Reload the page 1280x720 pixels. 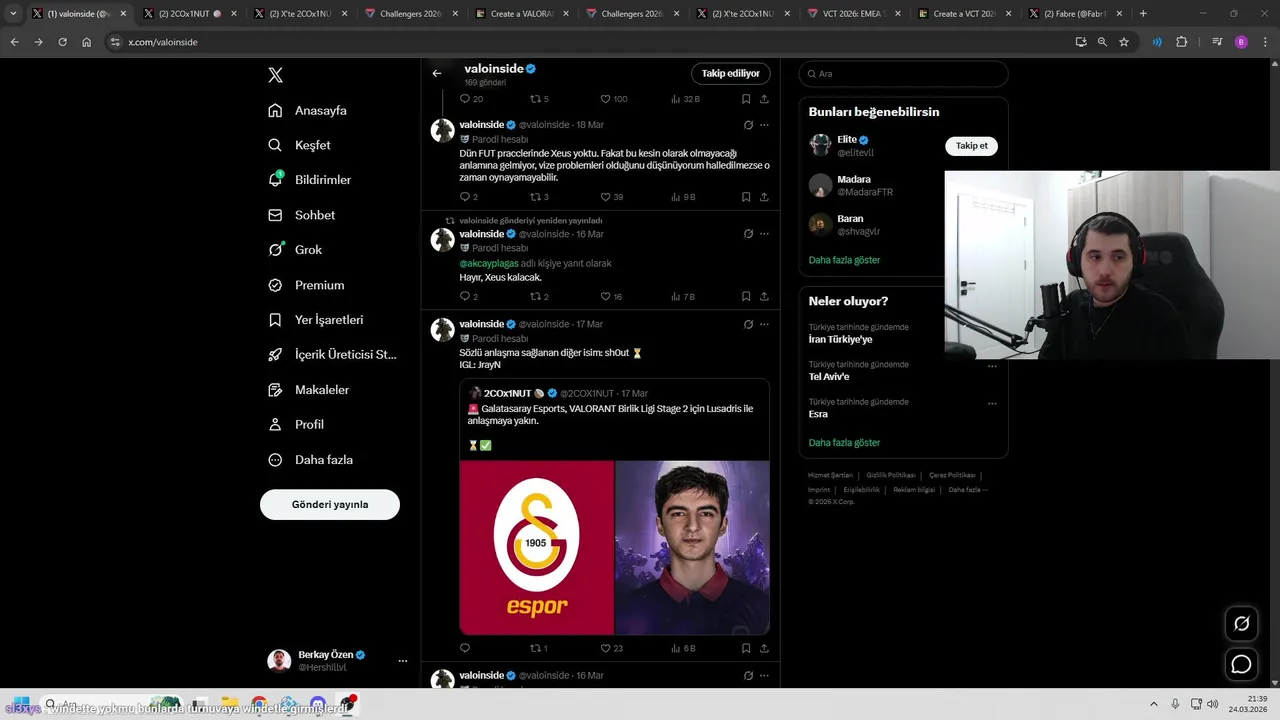(62, 42)
